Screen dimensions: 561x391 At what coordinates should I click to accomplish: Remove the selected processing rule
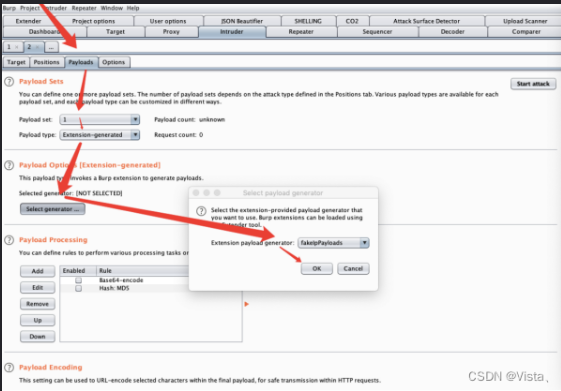coord(38,304)
